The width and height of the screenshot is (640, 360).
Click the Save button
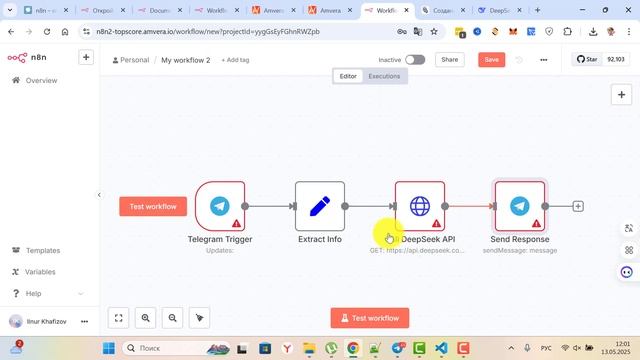[x=491, y=60]
